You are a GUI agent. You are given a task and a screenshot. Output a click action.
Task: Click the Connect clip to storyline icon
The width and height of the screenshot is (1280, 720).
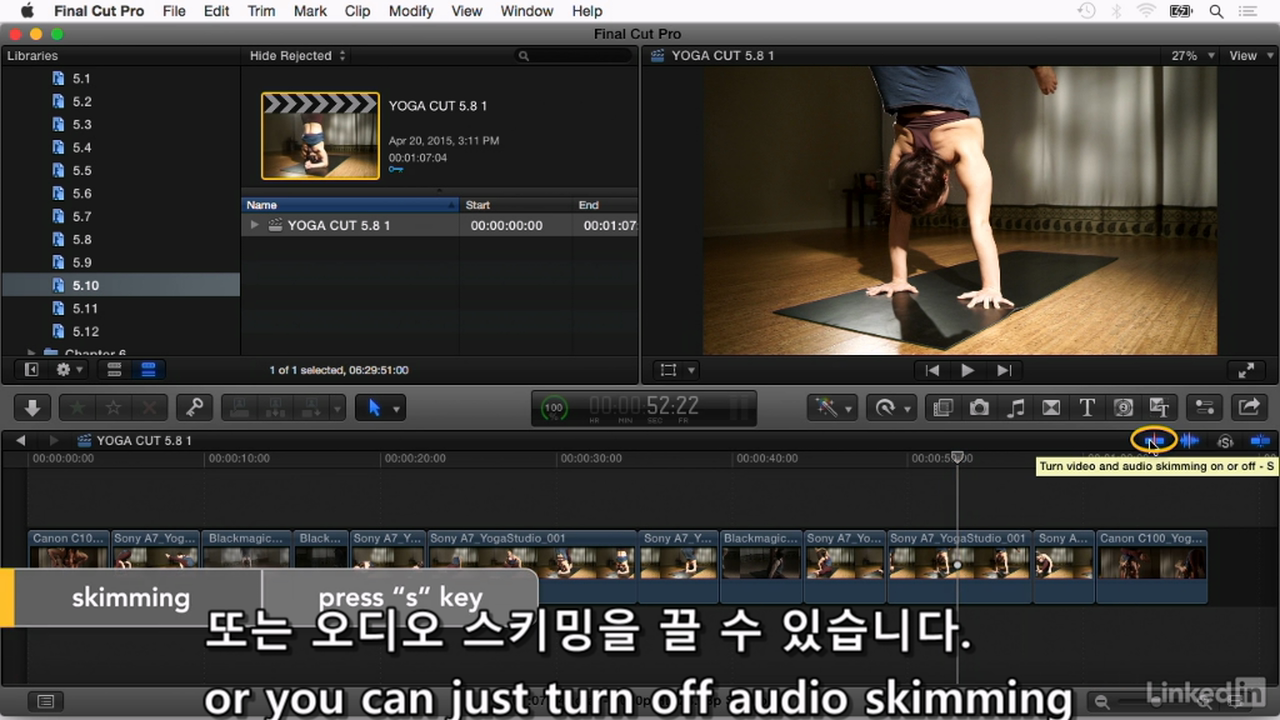tap(240, 408)
